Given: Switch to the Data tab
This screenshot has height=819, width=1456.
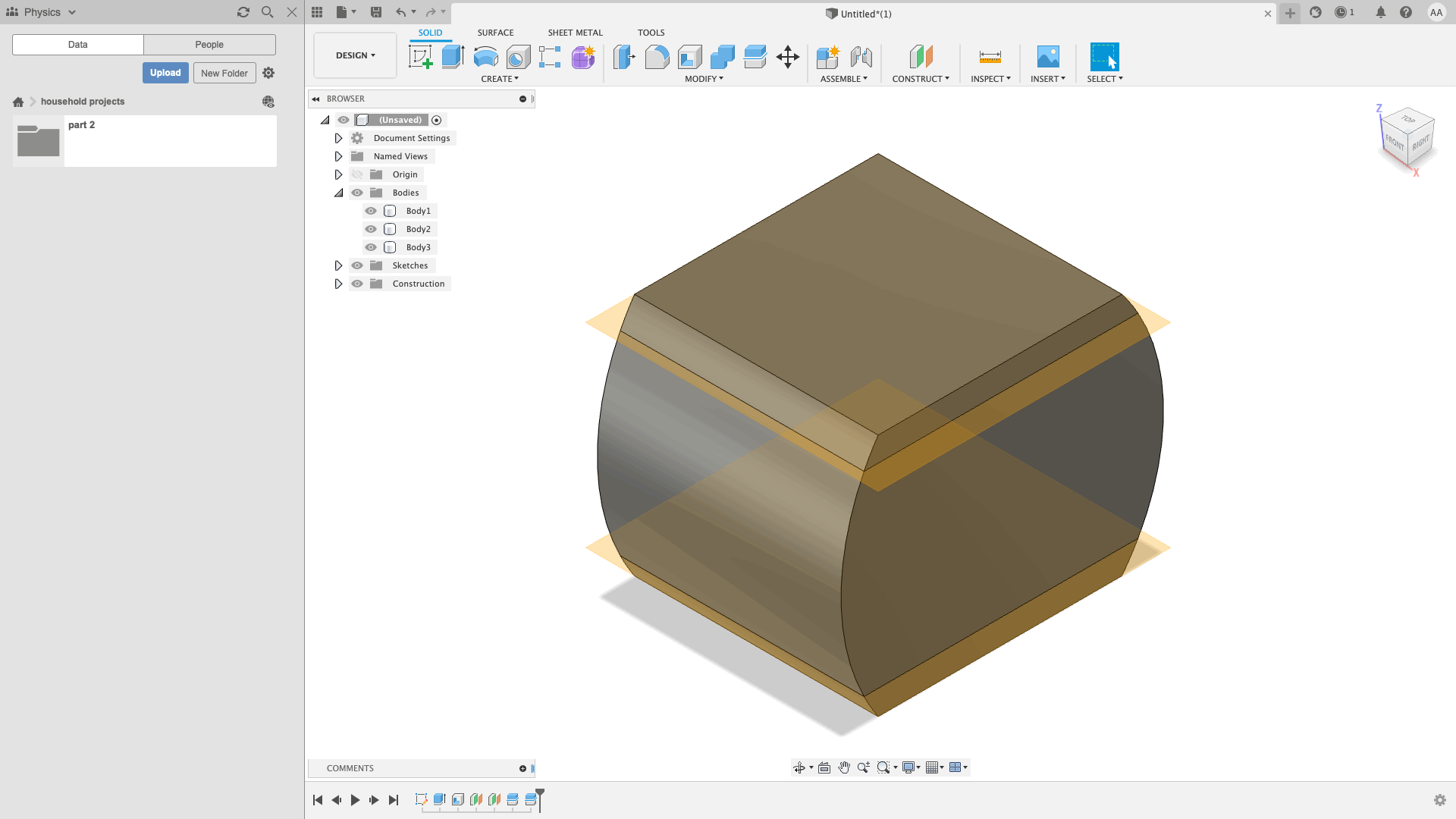Looking at the screenshot, I should coord(77,45).
